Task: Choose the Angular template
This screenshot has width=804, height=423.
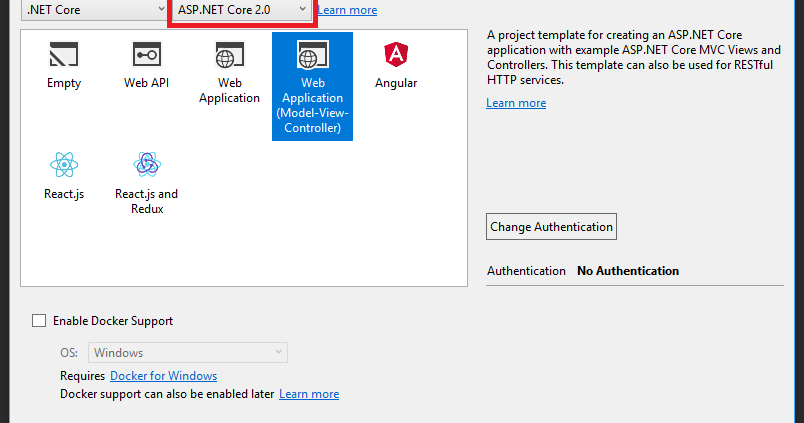Action: coord(396,66)
